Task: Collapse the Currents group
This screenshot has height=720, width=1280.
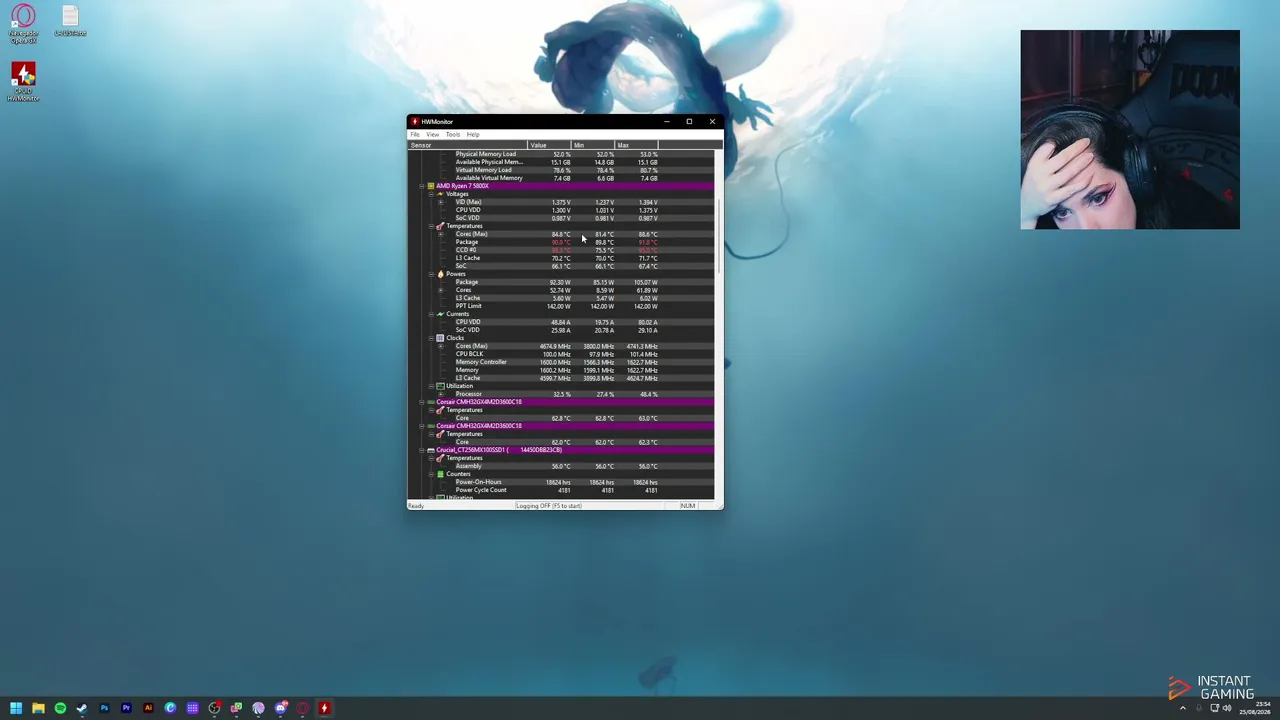Action: coord(431,314)
